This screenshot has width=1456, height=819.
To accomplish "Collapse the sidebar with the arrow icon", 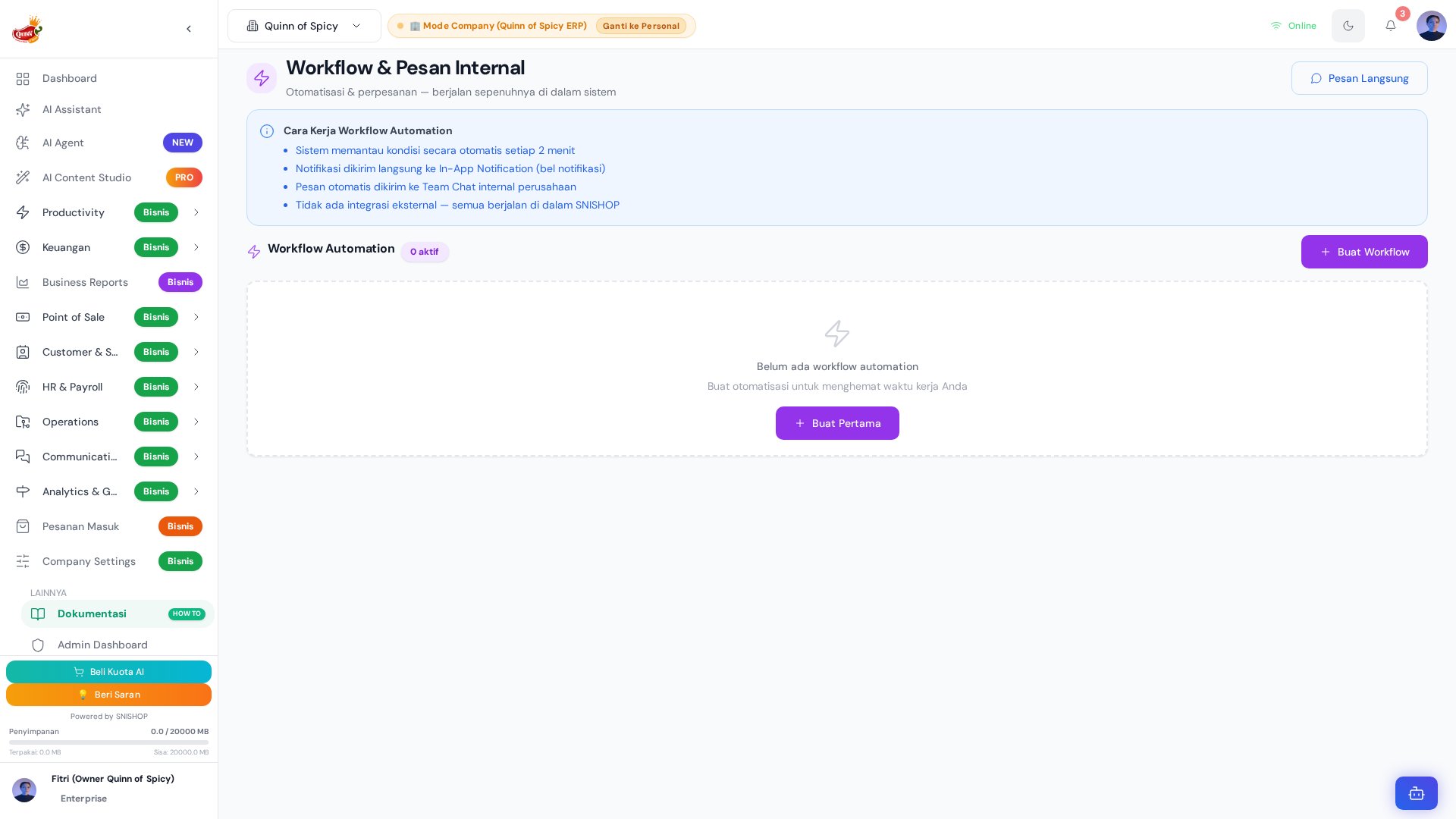I will pyautogui.click(x=189, y=29).
